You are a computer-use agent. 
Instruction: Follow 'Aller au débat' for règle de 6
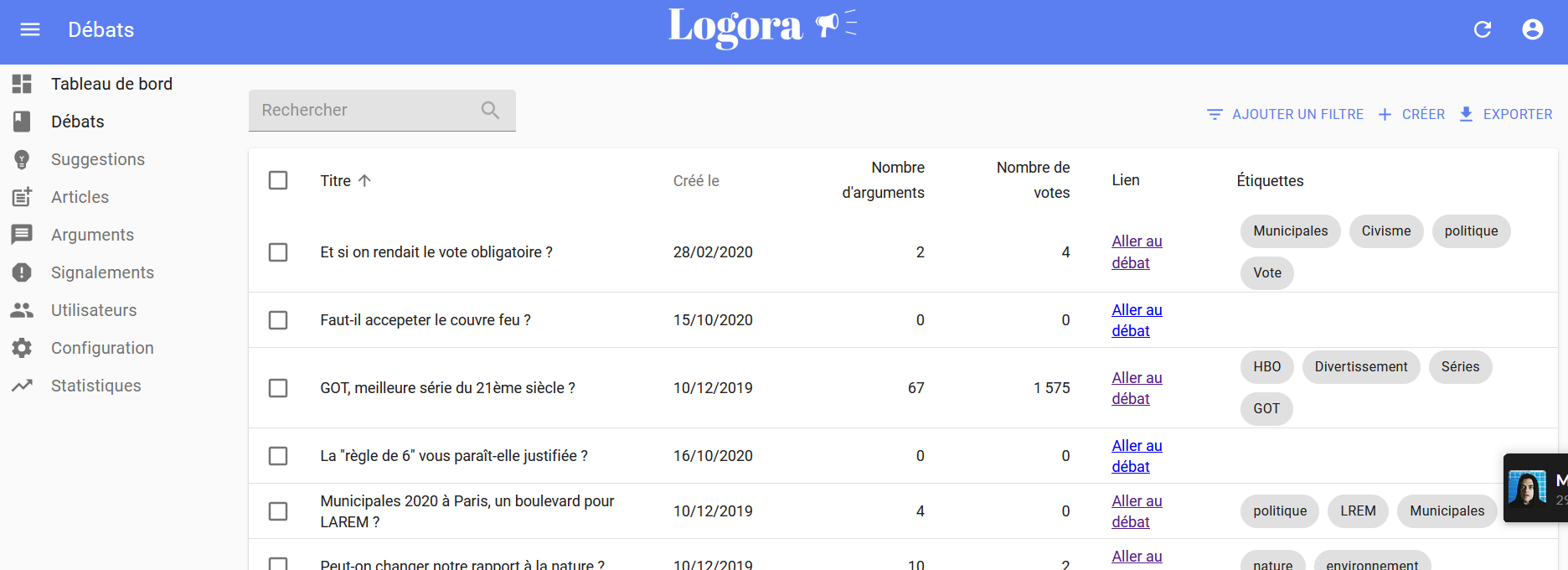point(1137,456)
